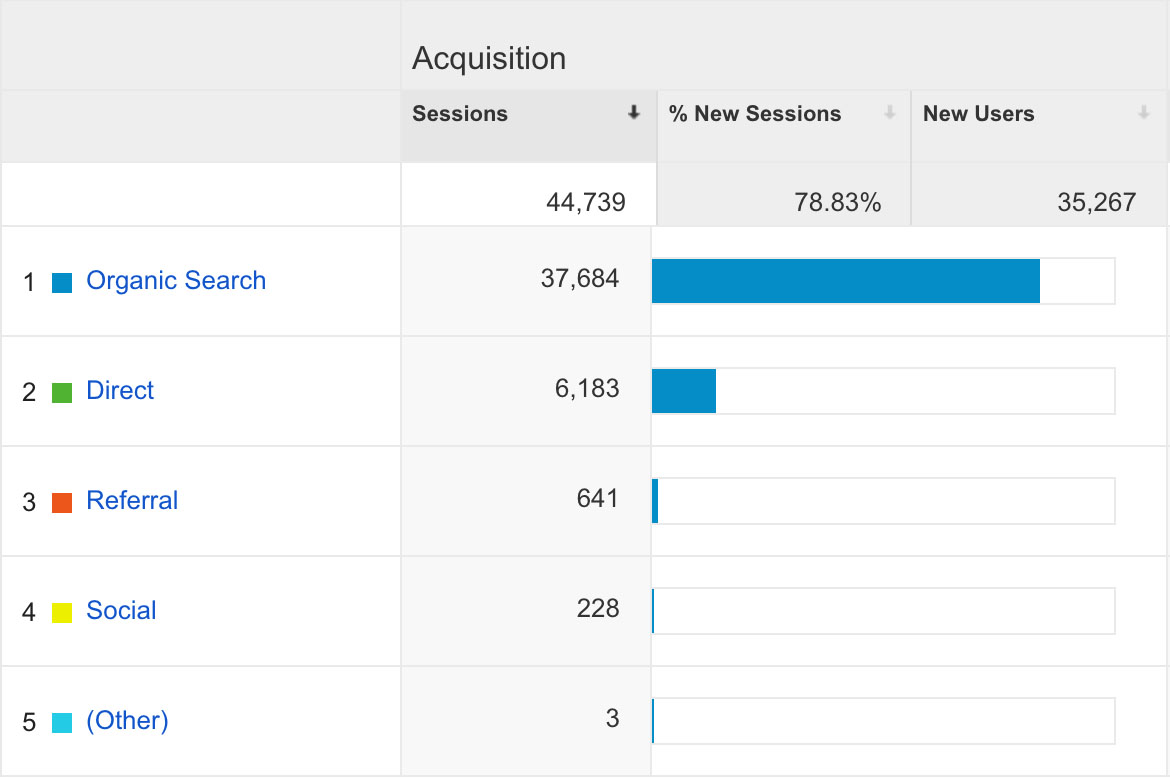Click the % New Sessions sort arrow
Viewport: 1170px width, 778px height.
click(x=889, y=114)
